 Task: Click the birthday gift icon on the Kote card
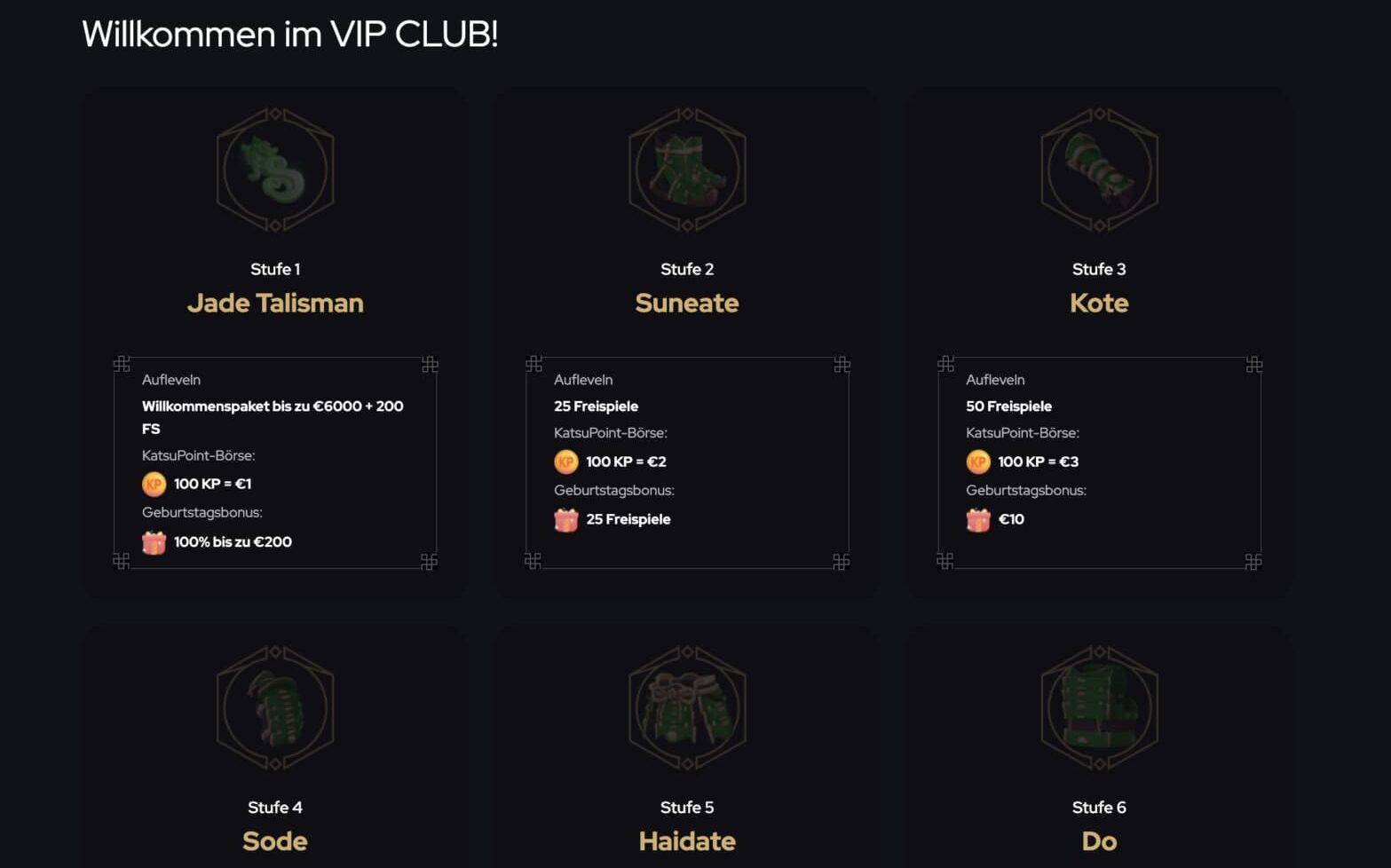976,519
